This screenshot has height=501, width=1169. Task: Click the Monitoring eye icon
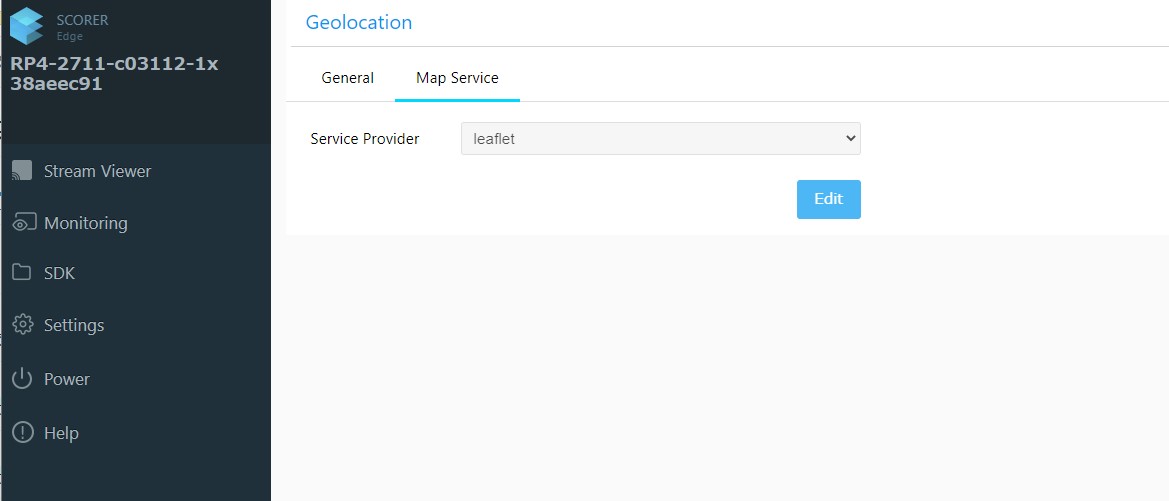22,223
